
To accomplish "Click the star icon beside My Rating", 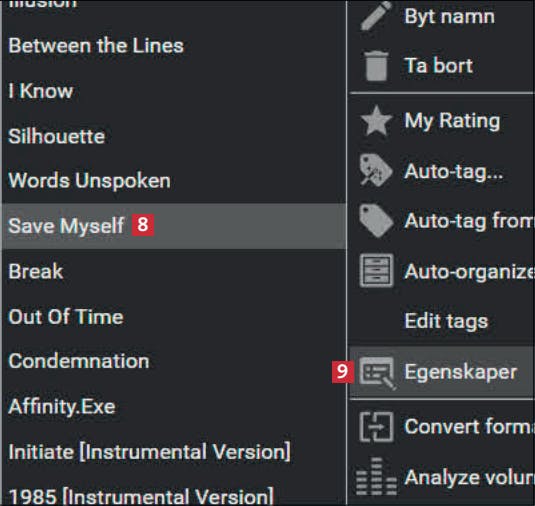I will [376, 120].
